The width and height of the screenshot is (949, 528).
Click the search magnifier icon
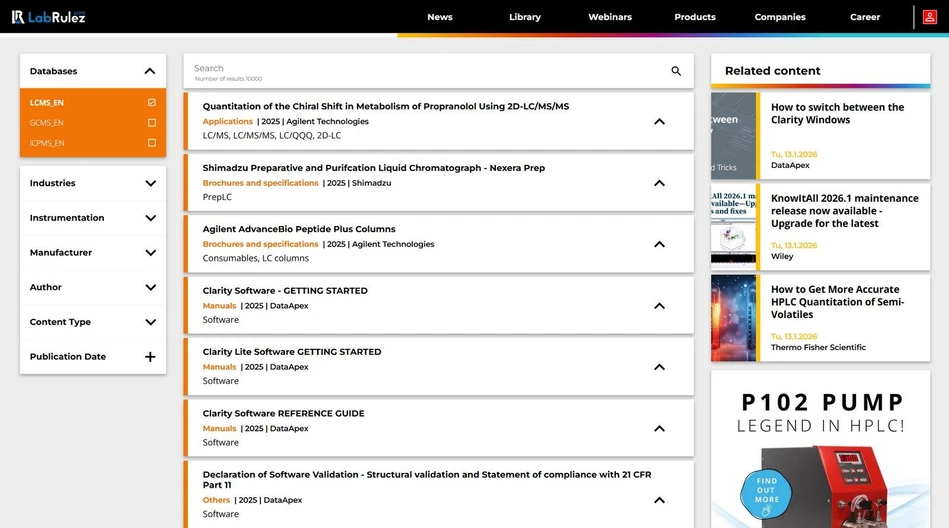[x=676, y=71]
